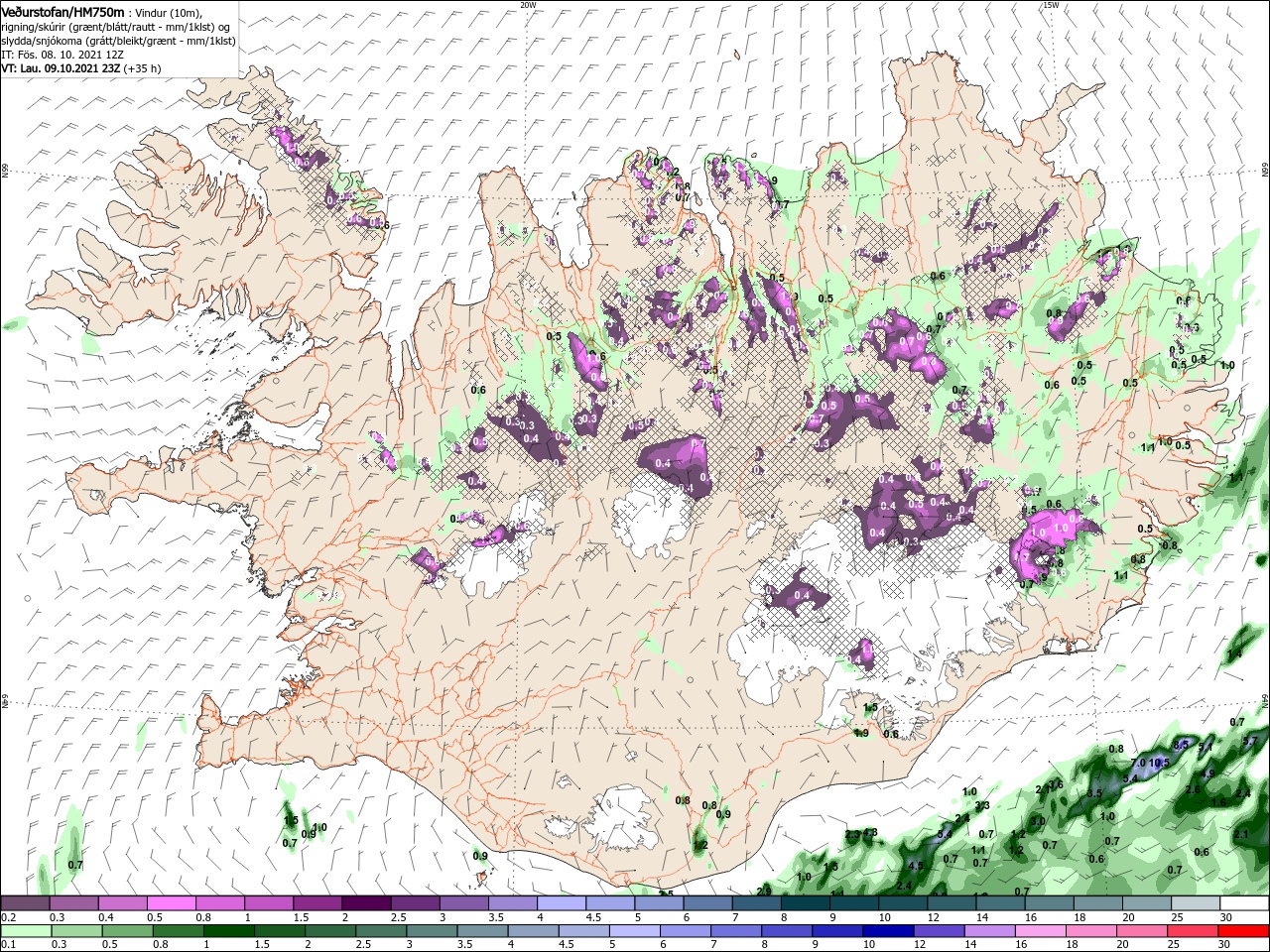Viewport: 1270px width, 952px height.
Task: Pick top-row swatch between 0.8 and 1
Action: click(219, 903)
